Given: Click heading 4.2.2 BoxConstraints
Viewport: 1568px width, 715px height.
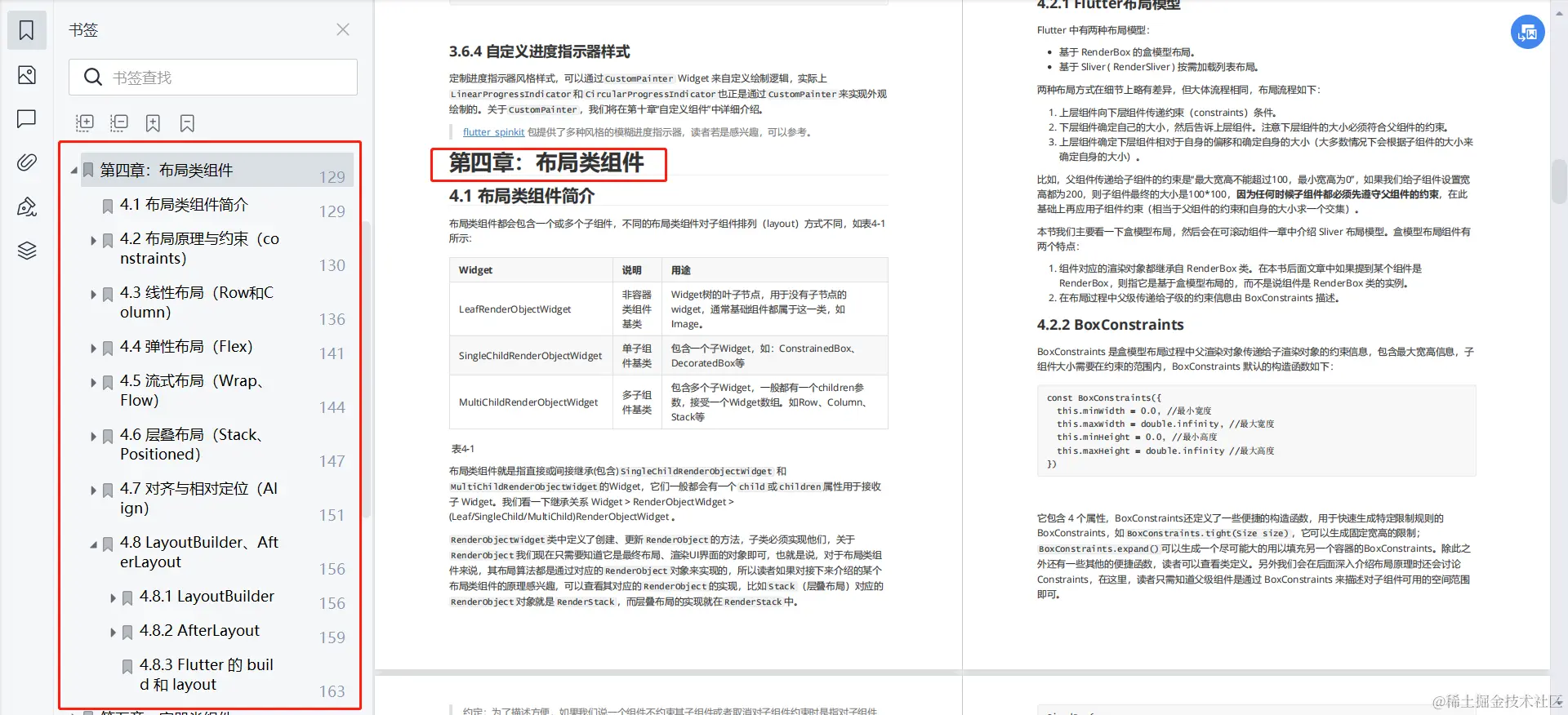Looking at the screenshot, I should [x=1110, y=325].
